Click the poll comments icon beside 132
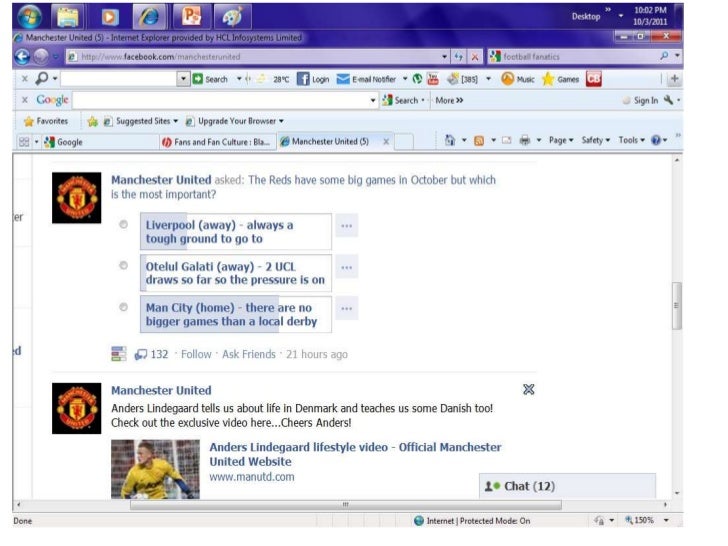 pos(141,355)
